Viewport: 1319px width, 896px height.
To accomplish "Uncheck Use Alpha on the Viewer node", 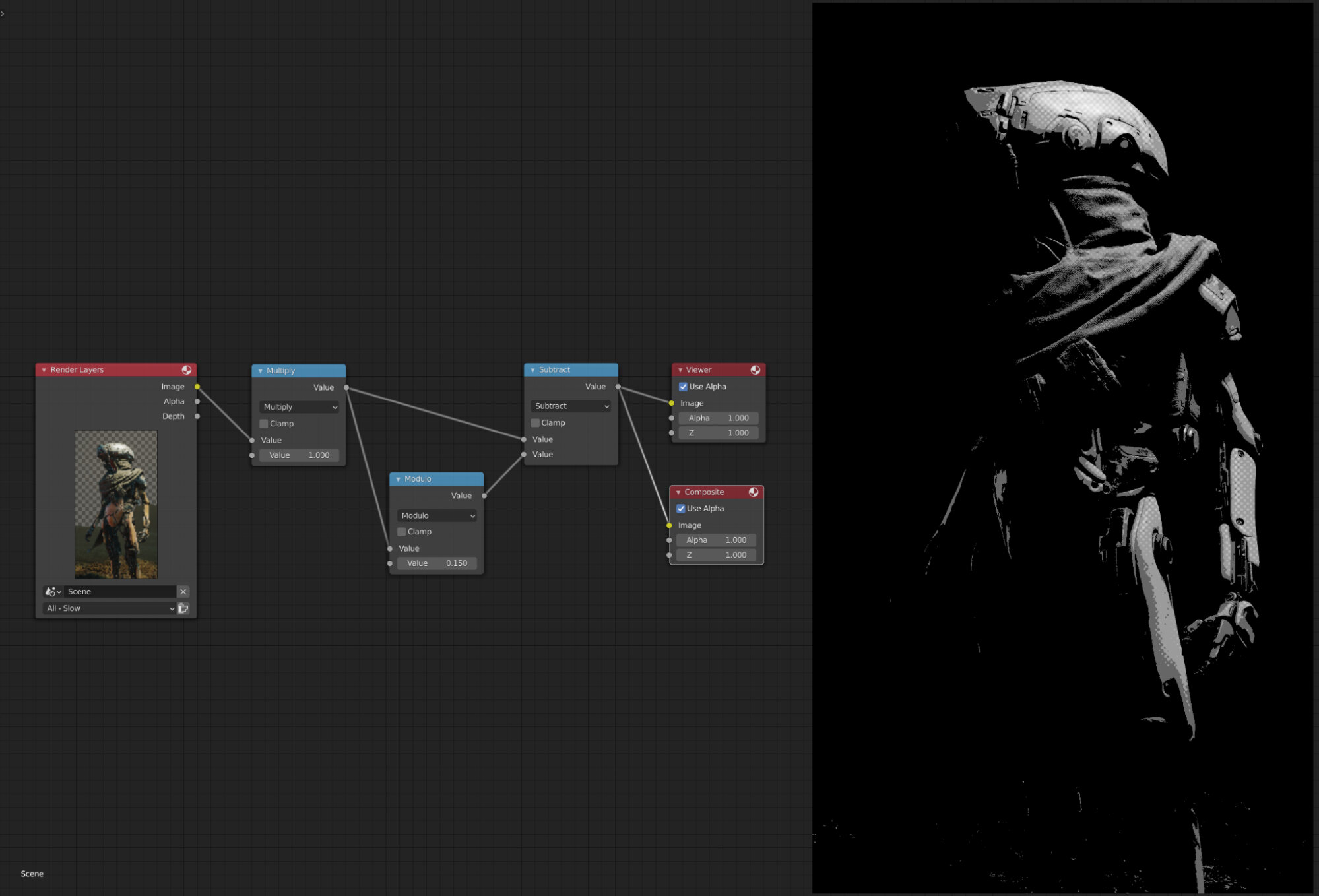I will pyautogui.click(x=682, y=386).
